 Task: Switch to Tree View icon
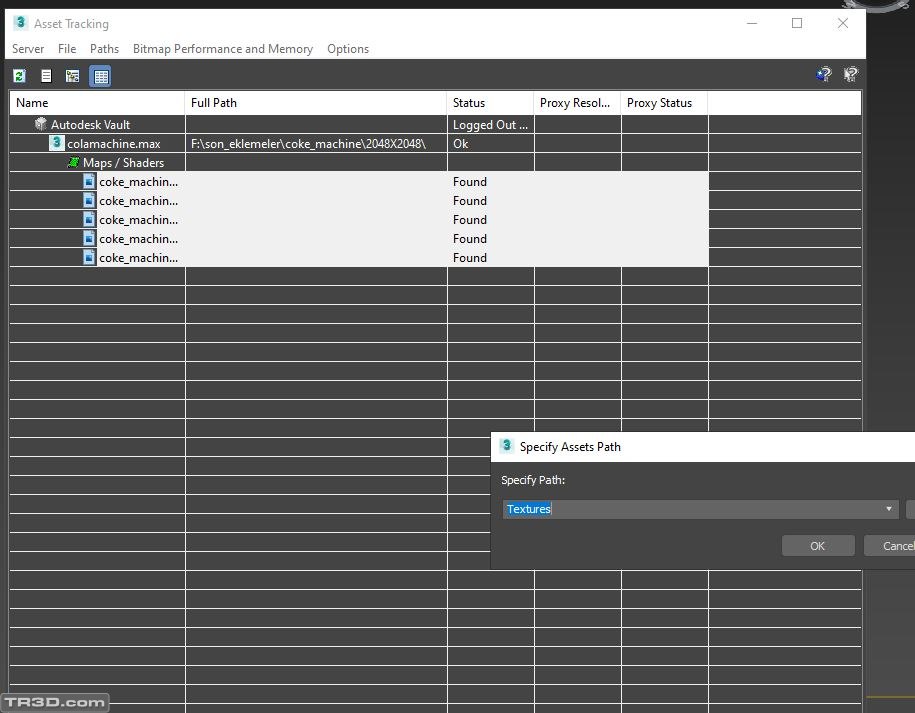(72, 76)
